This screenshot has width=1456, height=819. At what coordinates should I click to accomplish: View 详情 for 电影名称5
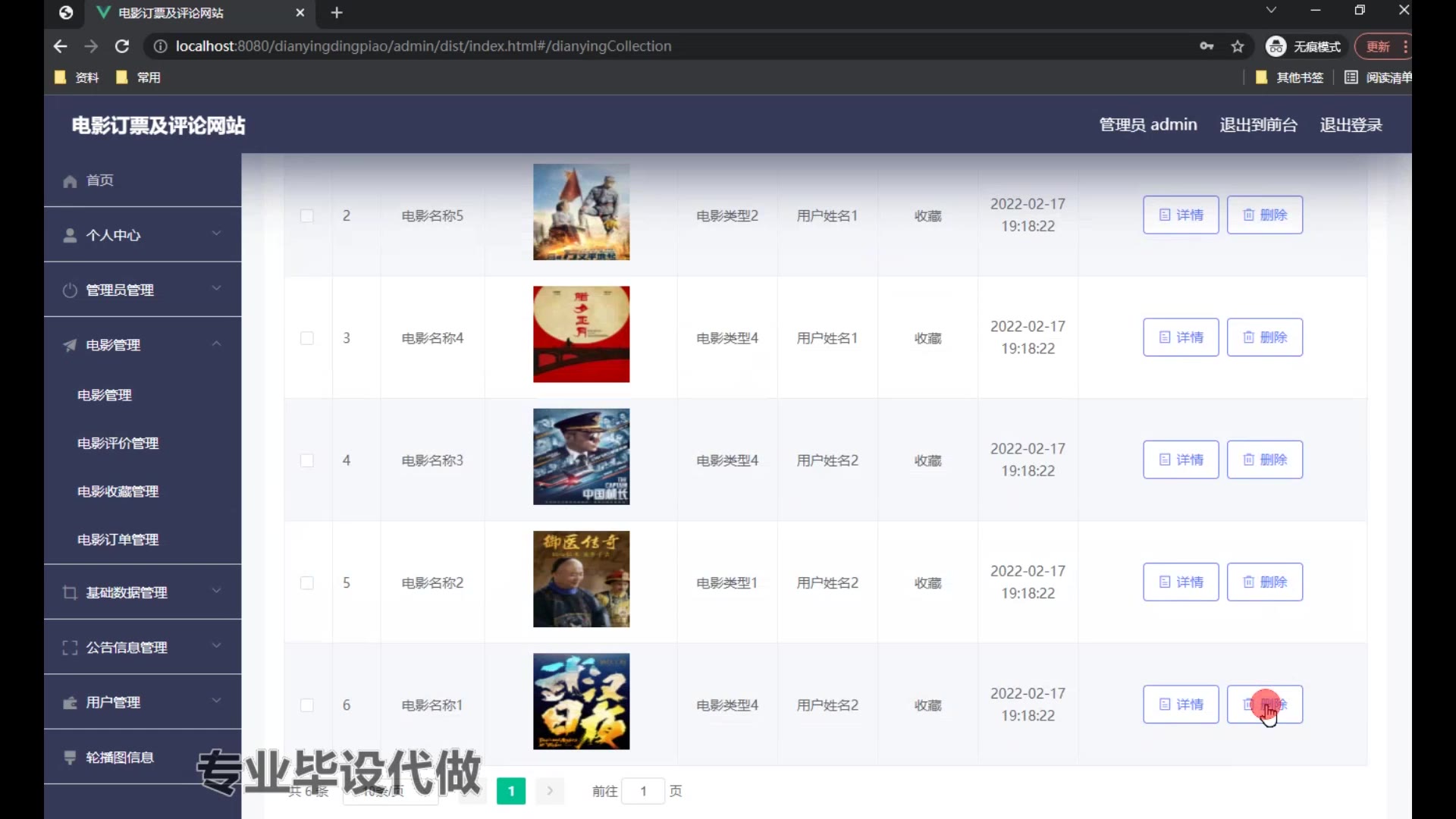(1181, 215)
